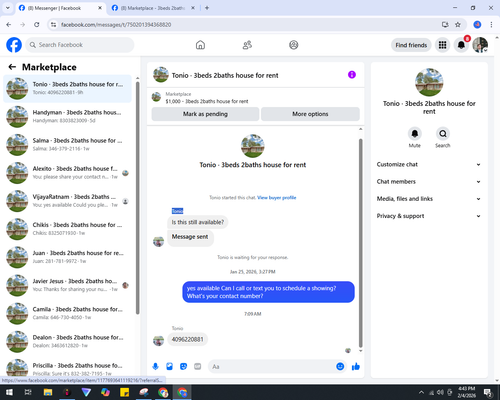Image resolution: width=500 pixels, height=400 pixels.
Task: Click the Chrome three-dot menu icon
Action: tap(491, 25)
